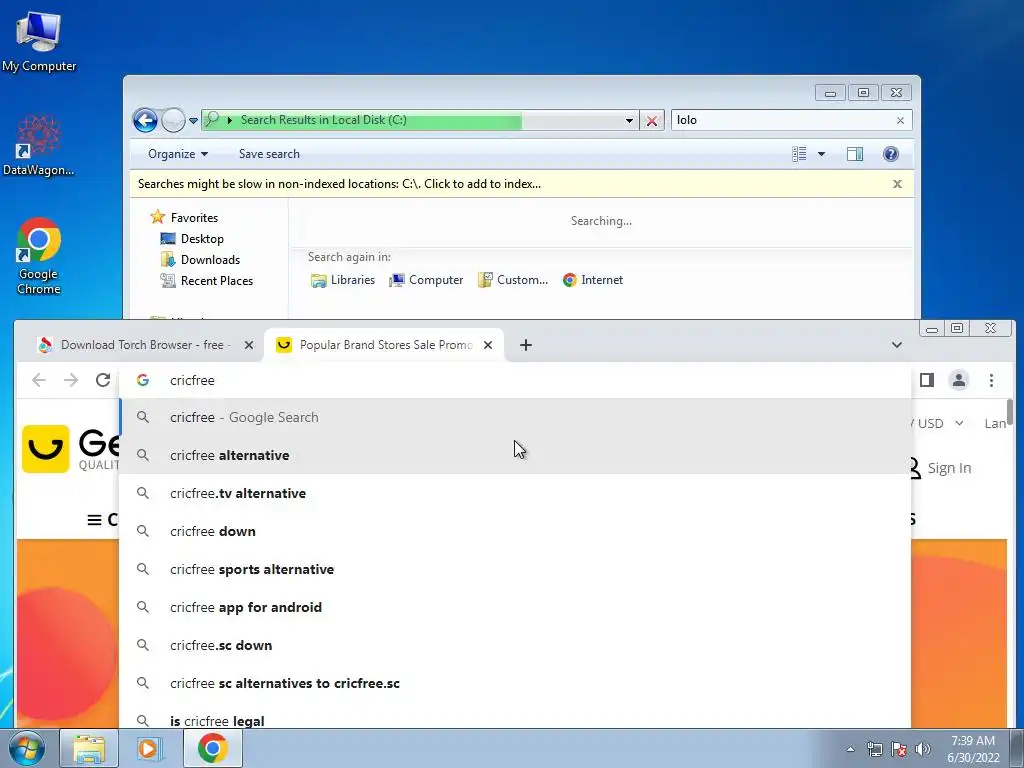Open the Chrome profile avatar menu

(959, 380)
